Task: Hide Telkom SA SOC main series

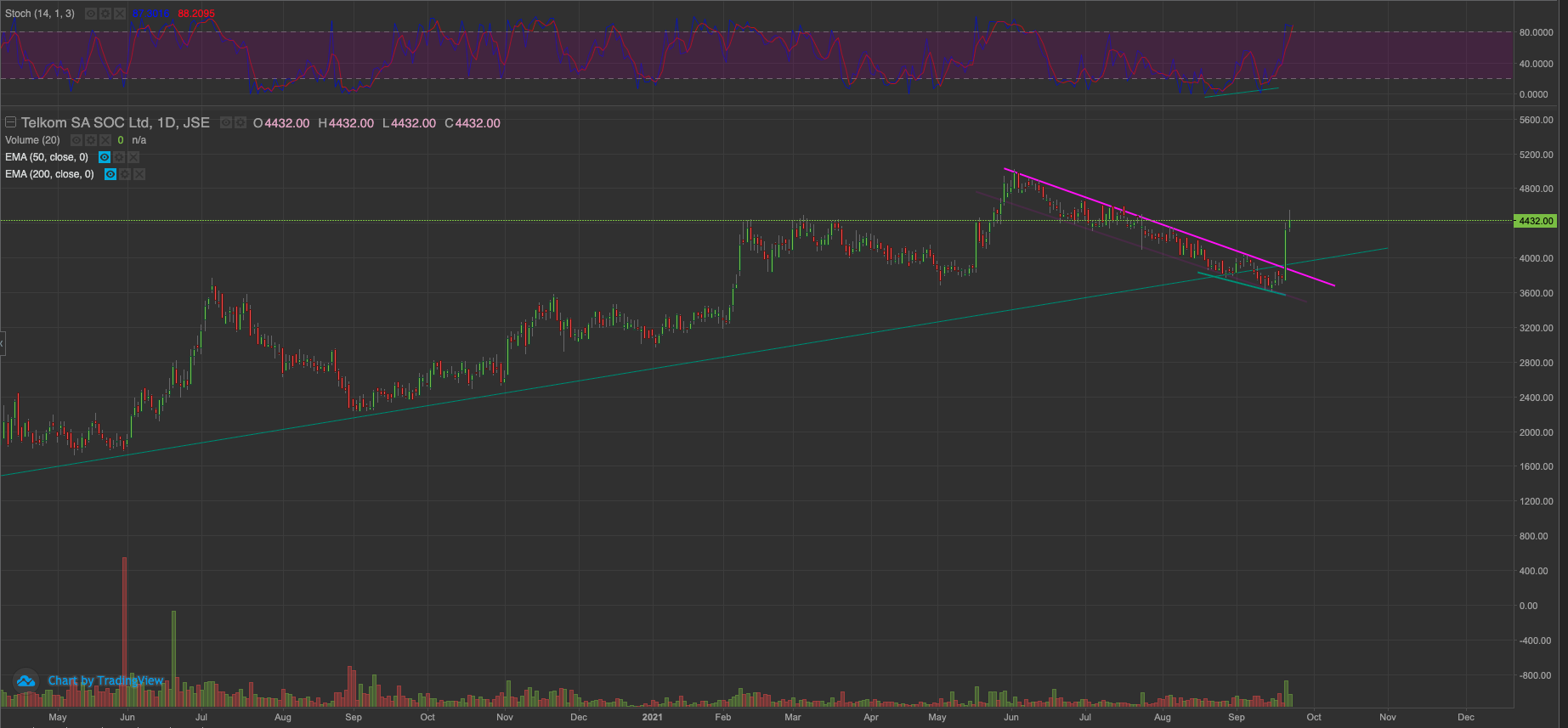Action: pyautogui.click(x=226, y=123)
